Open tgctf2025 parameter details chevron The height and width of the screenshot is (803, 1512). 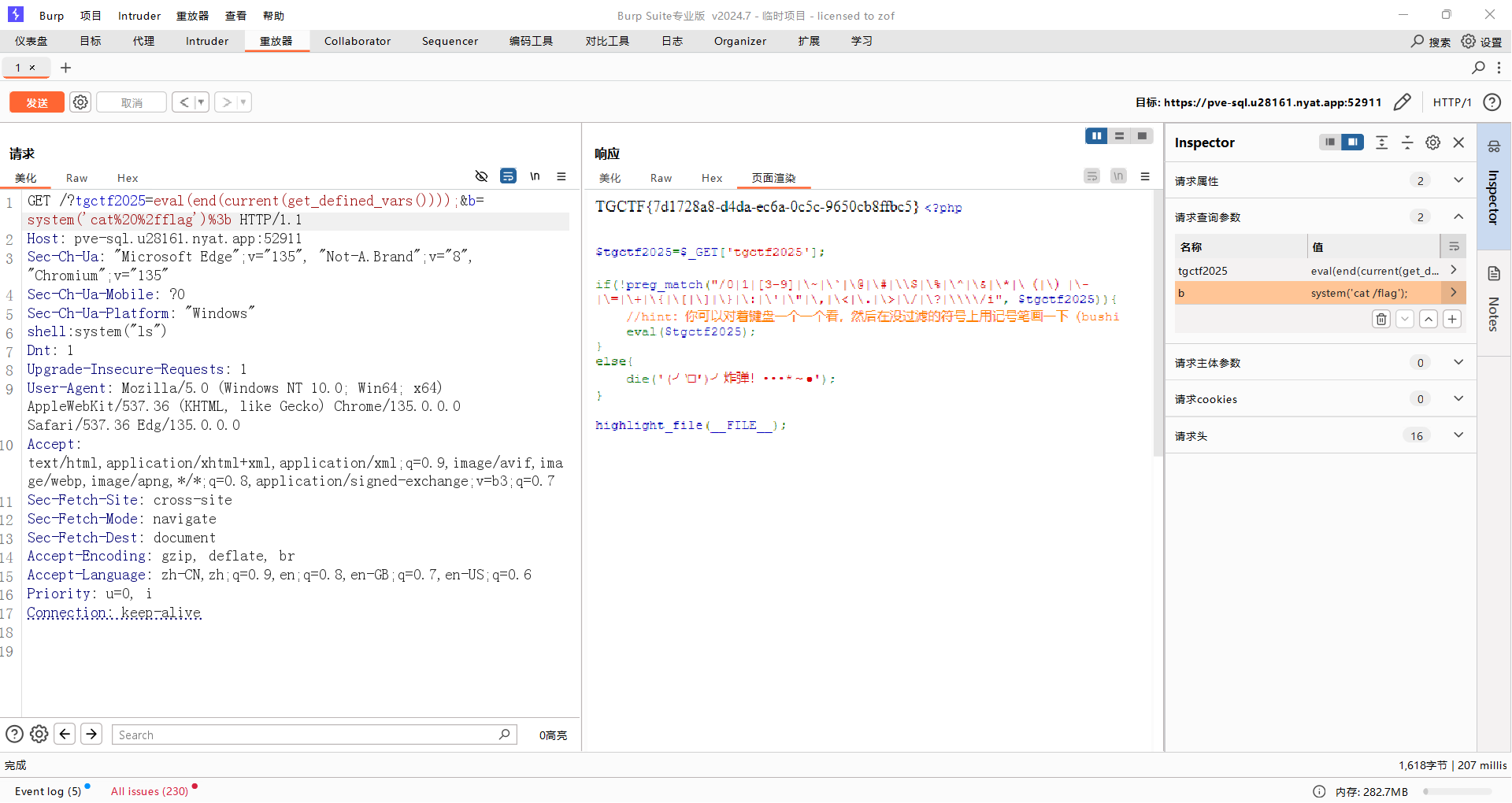click(x=1454, y=270)
